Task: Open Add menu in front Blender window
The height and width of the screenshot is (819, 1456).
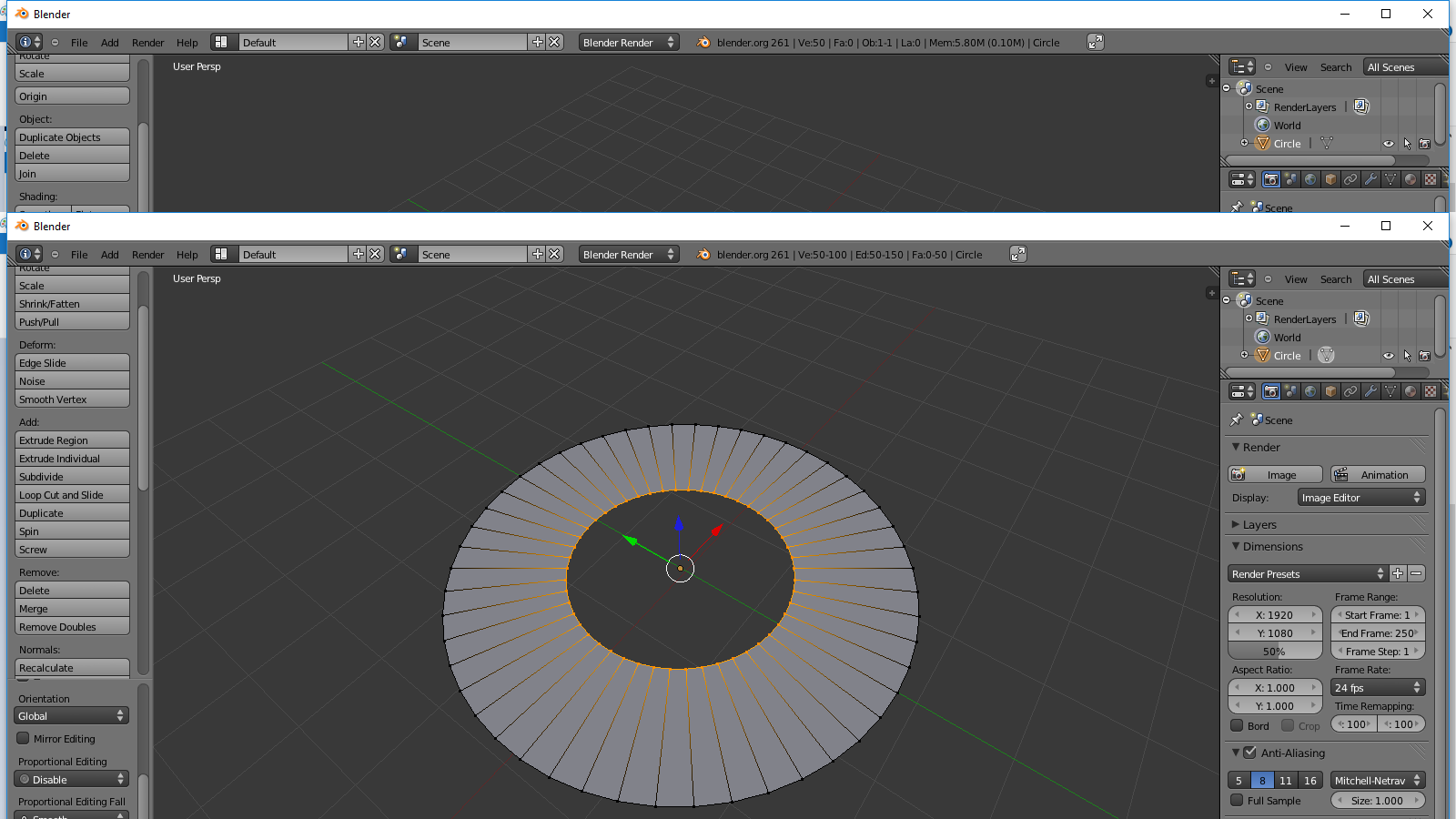Action: tap(110, 255)
